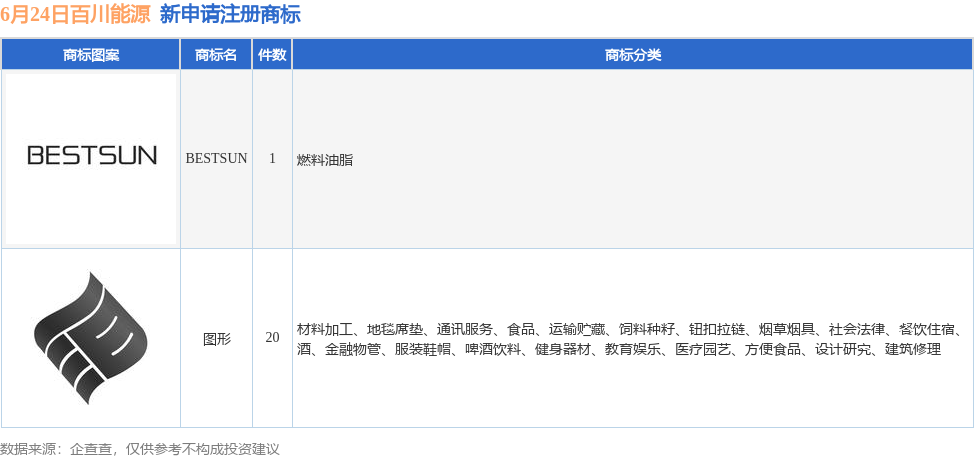
Task: Click the 商标分类 column header
Action: (633, 55)
